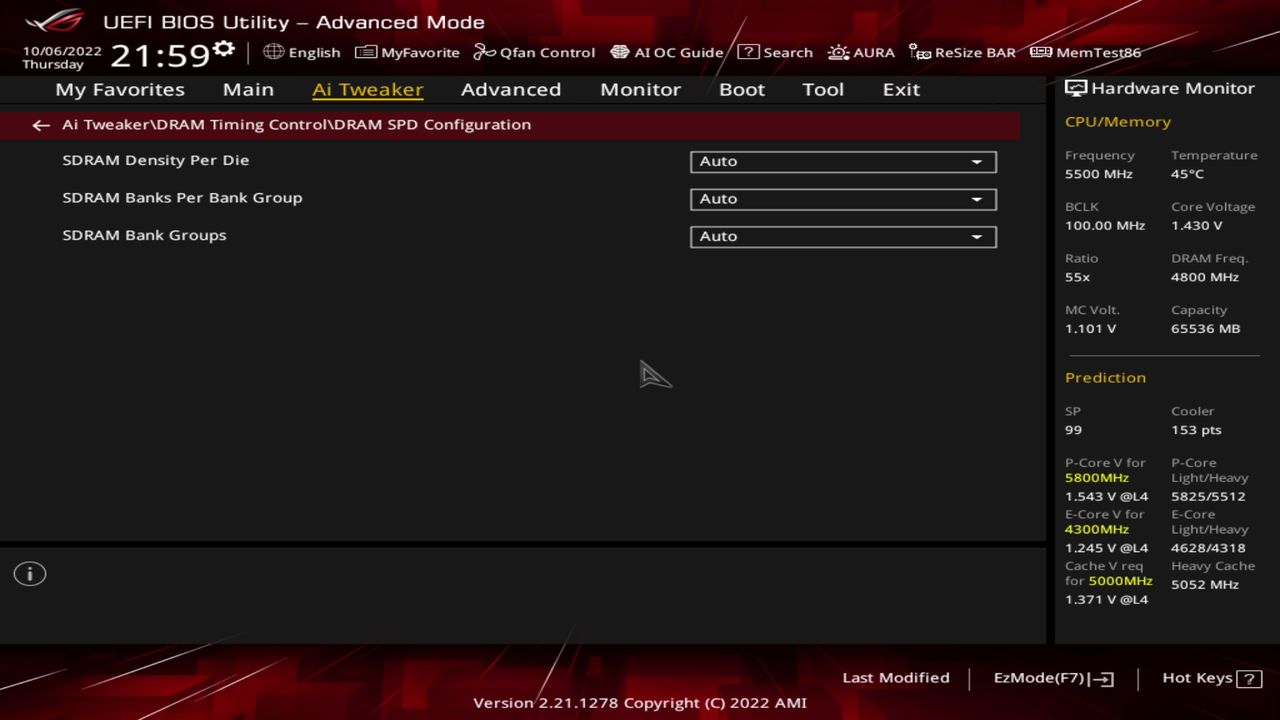Click the SP value 99

pyautogui.click(x=1074, y=431)
